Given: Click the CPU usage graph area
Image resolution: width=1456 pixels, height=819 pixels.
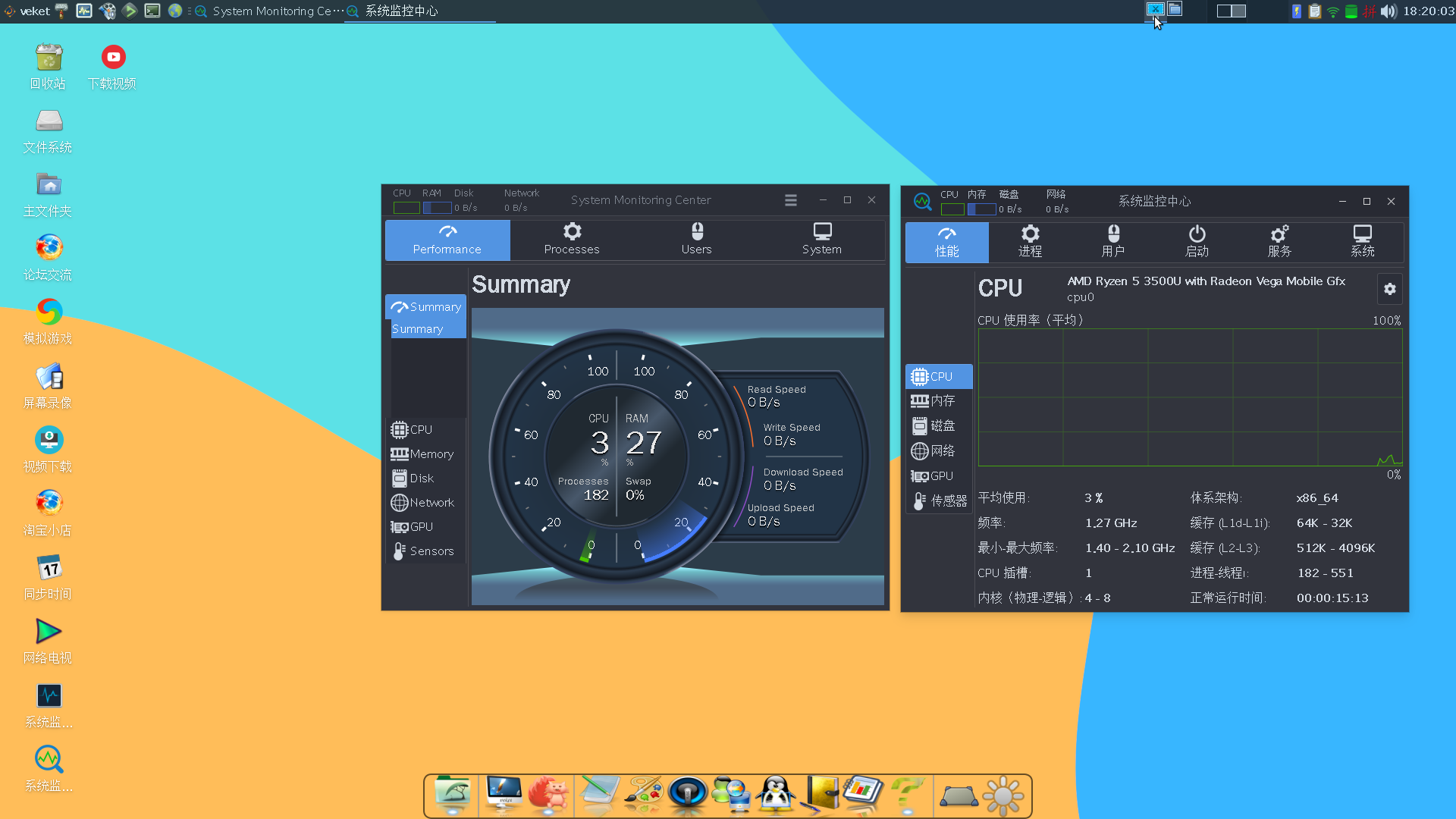Looking at the screenshot, I should [1189, 397].
